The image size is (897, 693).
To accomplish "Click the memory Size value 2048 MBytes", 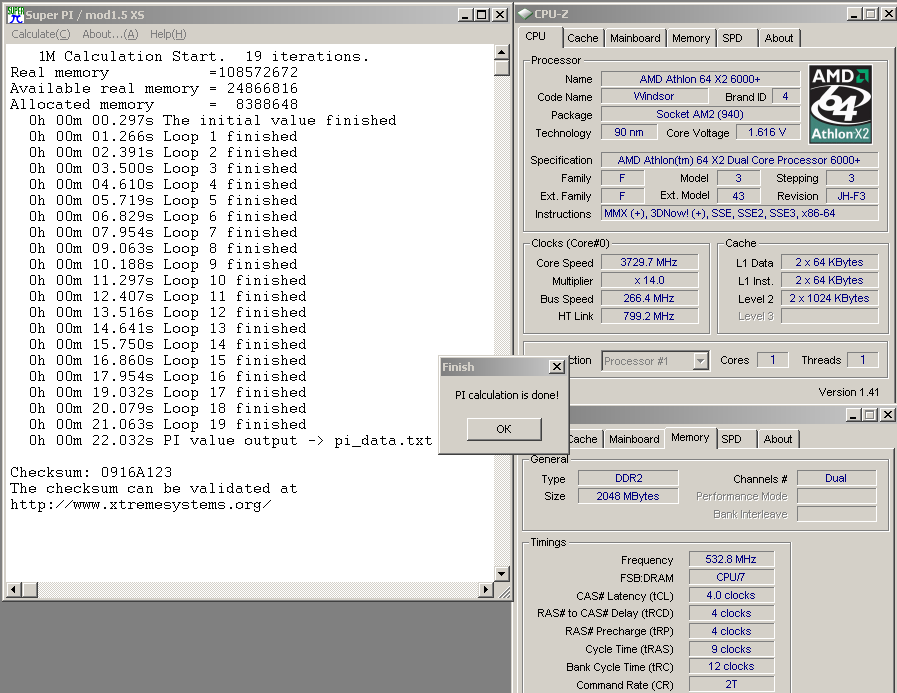I will pyautogui.click(x=628, y=496).
